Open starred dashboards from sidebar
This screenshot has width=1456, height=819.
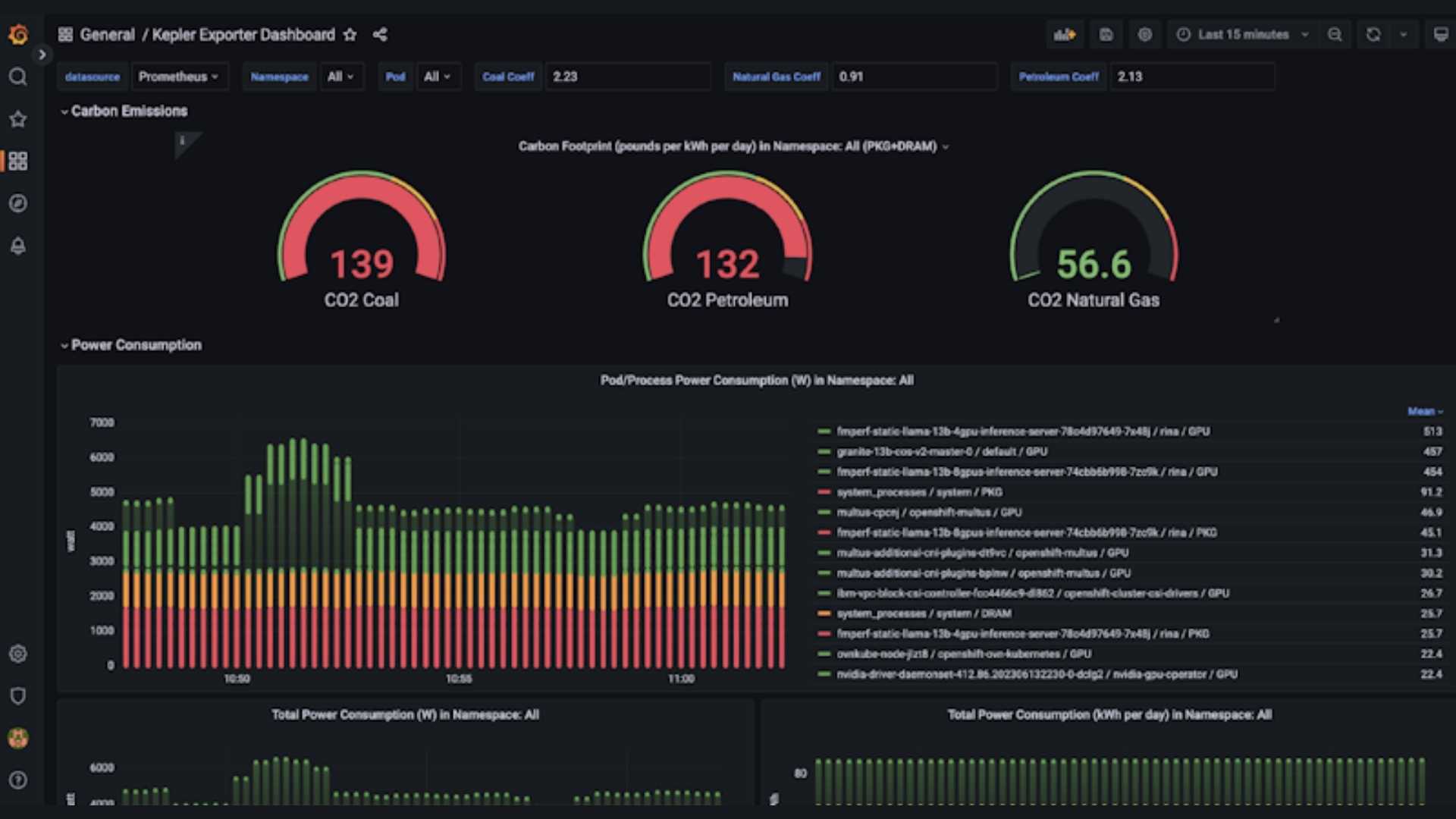[x=18, y=119]
